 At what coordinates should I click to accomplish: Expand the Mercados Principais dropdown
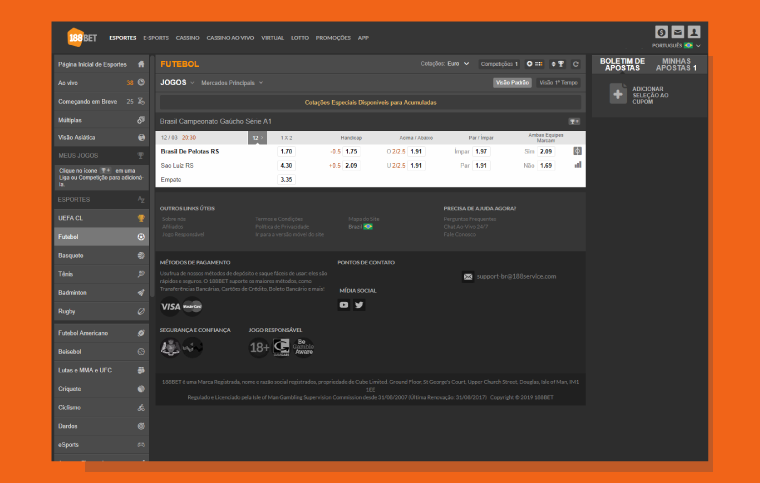232,83
